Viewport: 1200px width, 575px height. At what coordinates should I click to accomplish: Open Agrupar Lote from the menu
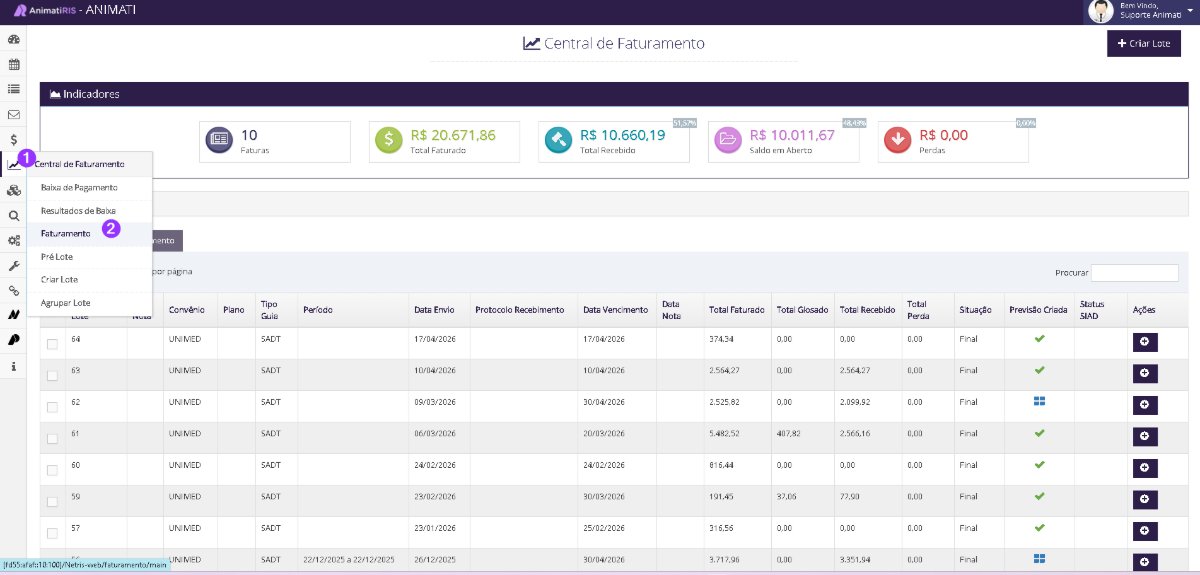65,302
